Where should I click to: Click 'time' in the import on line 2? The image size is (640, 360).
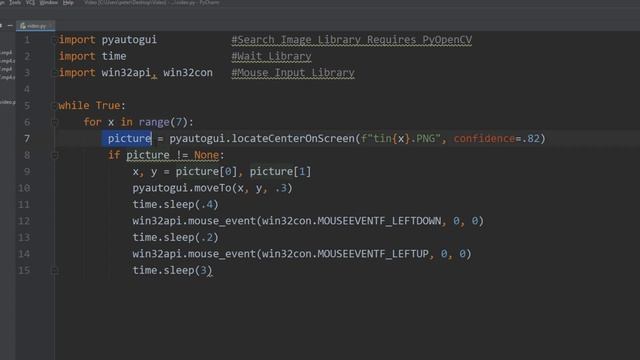pos(114,56)
